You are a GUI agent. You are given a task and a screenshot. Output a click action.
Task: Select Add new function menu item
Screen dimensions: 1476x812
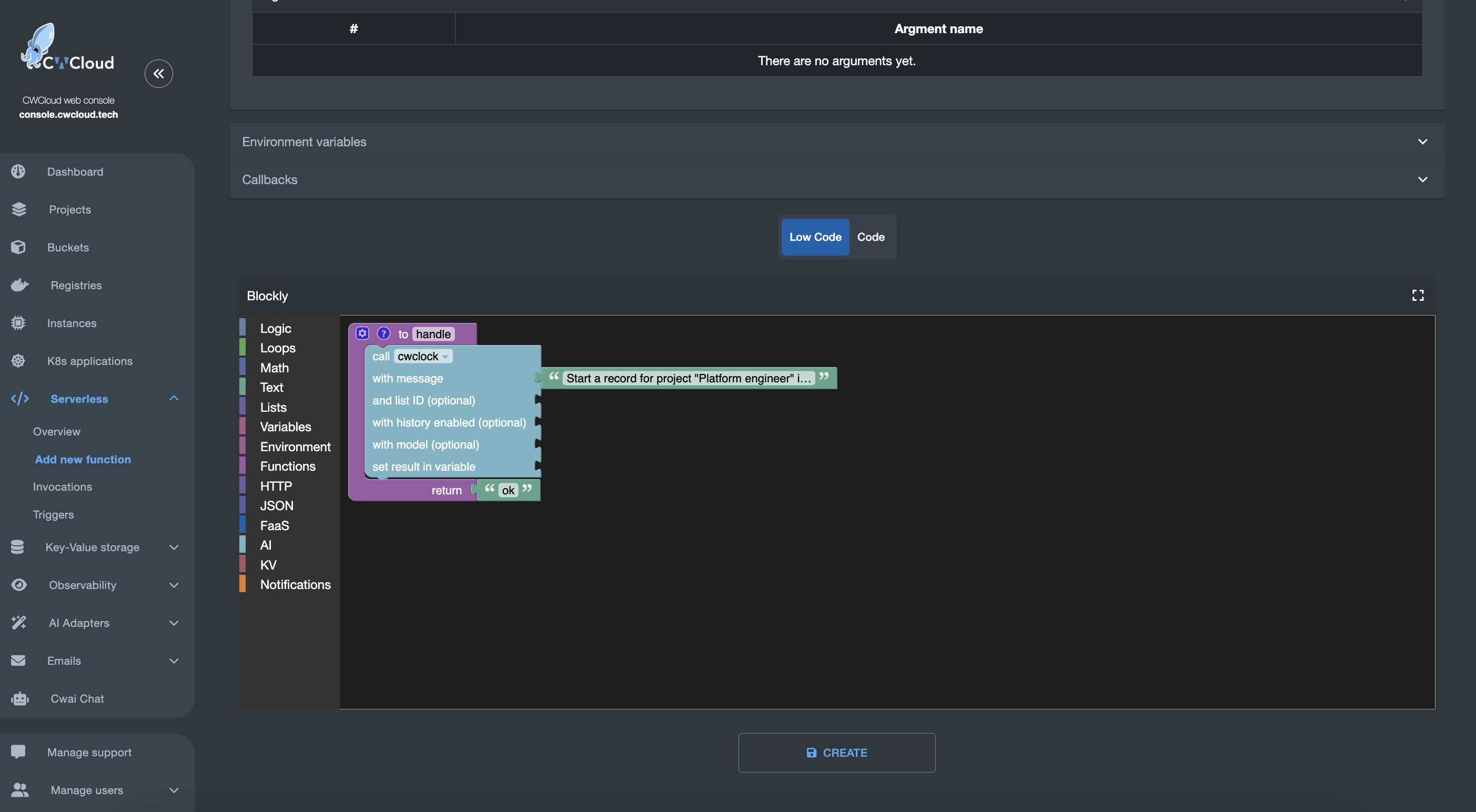tap(83, 459)
